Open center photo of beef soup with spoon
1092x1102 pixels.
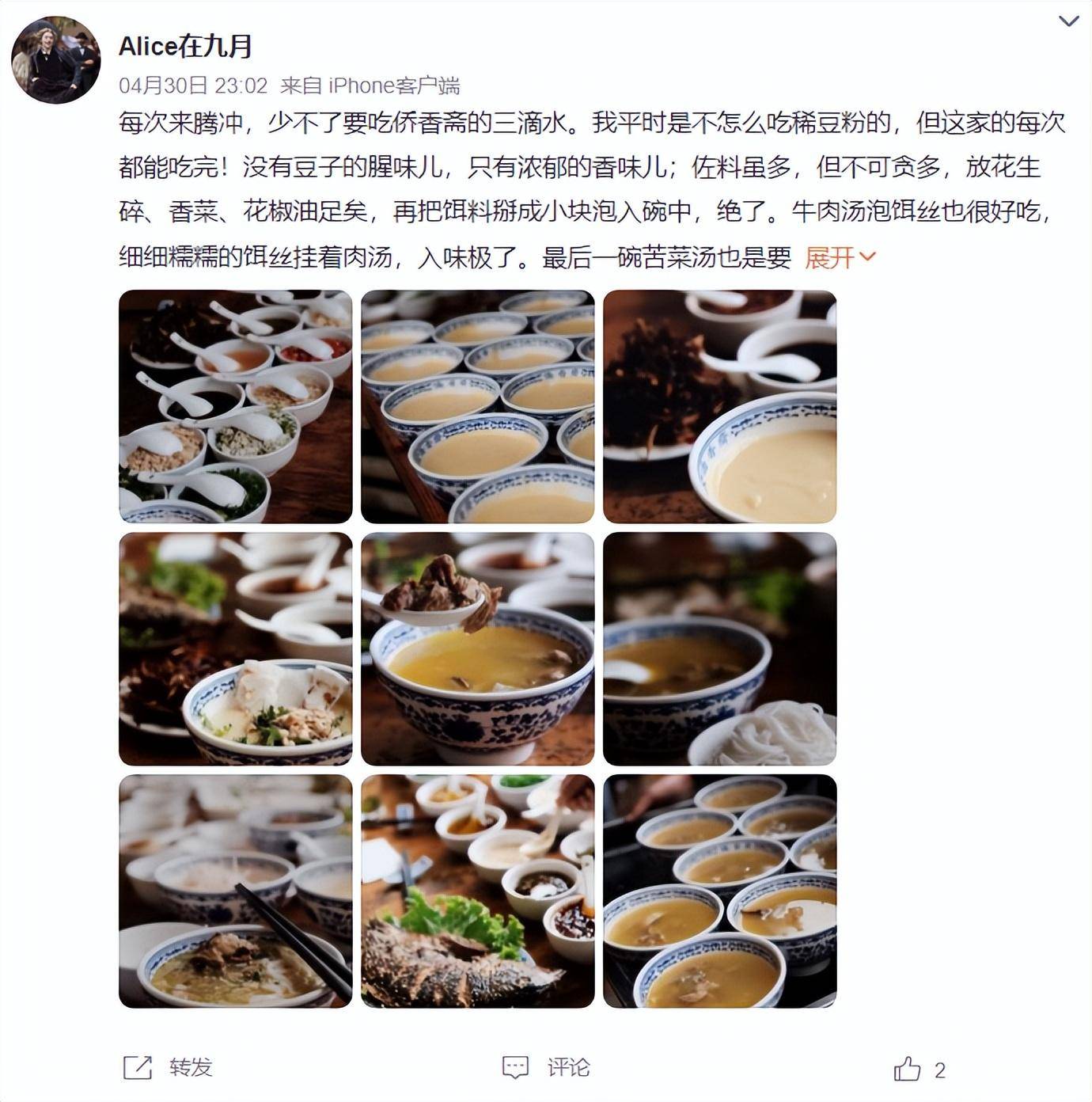(x=478, y=649)
